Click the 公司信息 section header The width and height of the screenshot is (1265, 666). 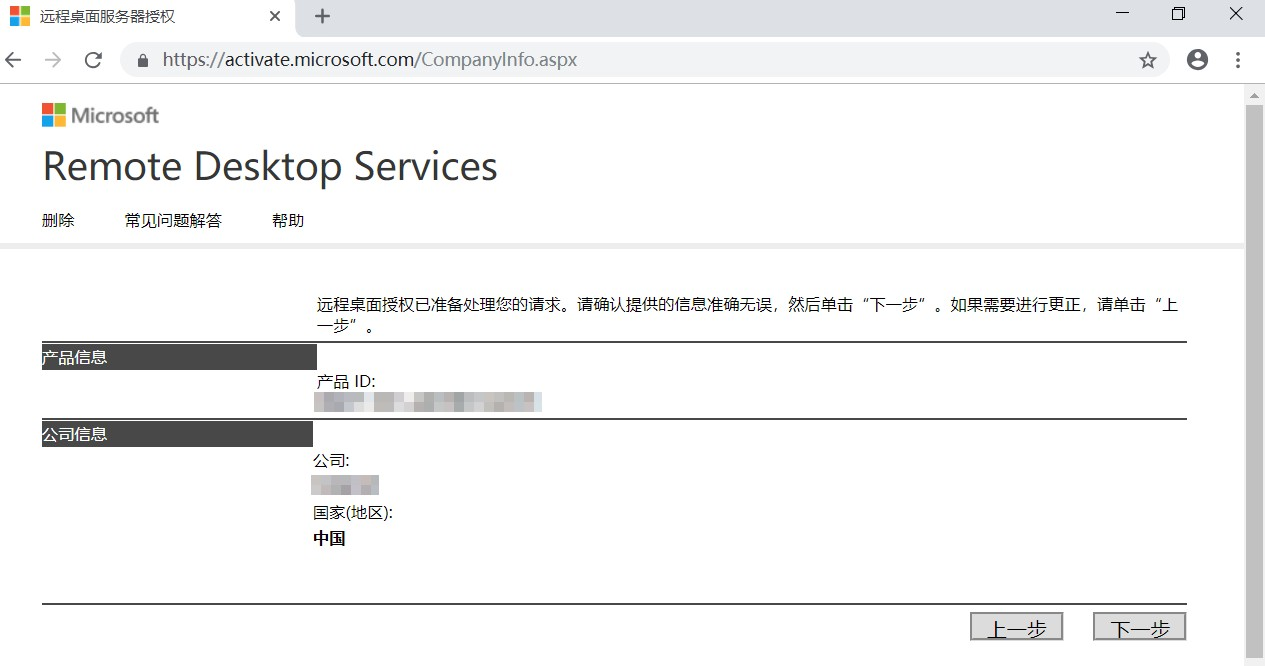click(x=177, y=434)
